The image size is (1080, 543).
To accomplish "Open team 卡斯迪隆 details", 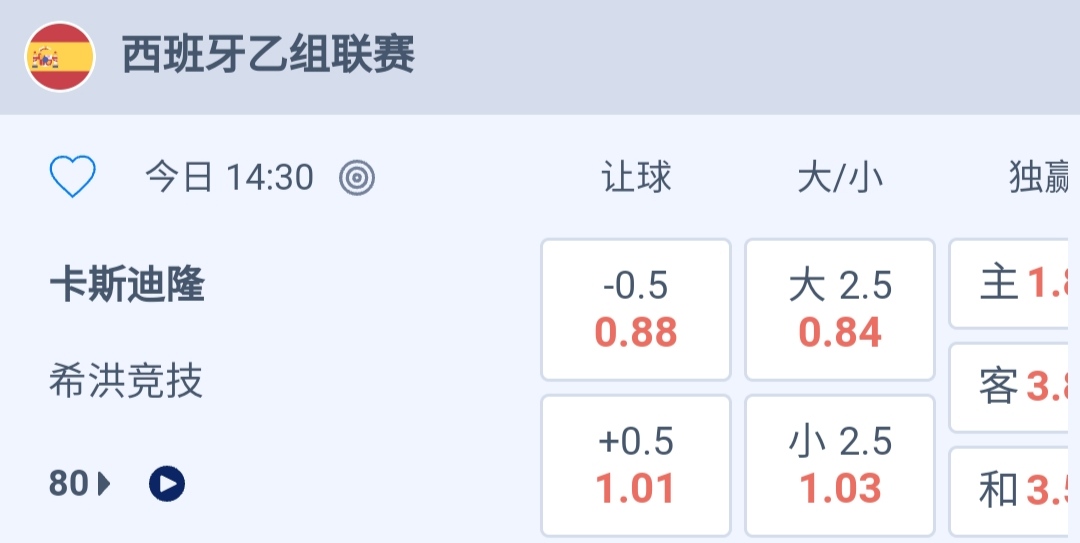I will coord(127,286).
